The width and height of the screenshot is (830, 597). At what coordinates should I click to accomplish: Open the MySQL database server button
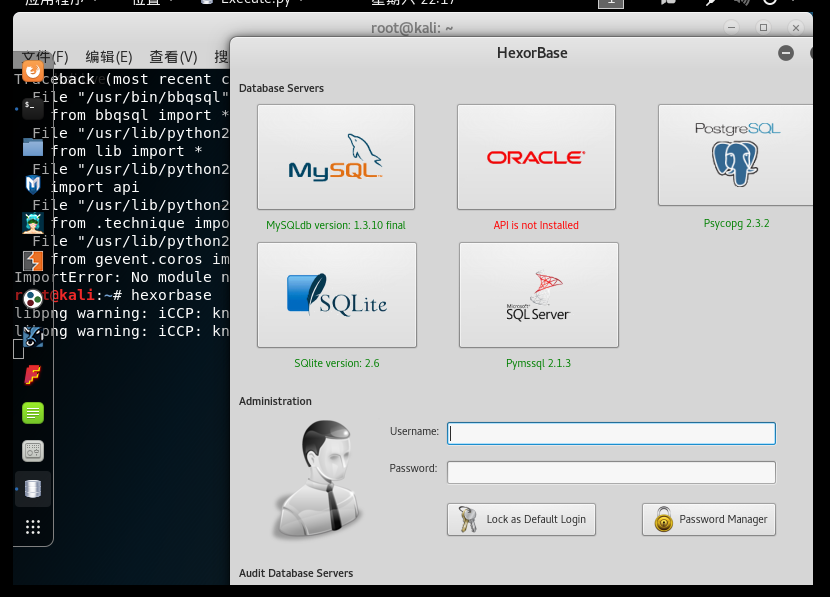(x=336, y=157)
